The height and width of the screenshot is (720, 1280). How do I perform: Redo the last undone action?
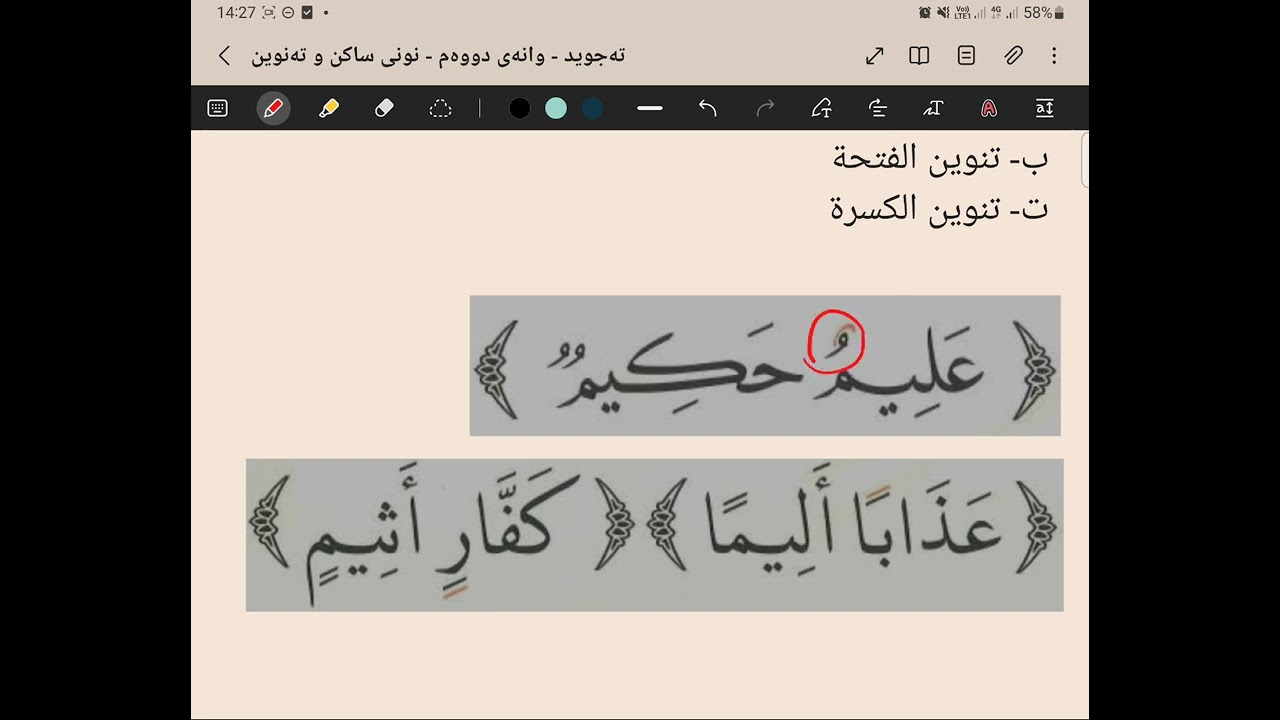click(x=765, y=109)
